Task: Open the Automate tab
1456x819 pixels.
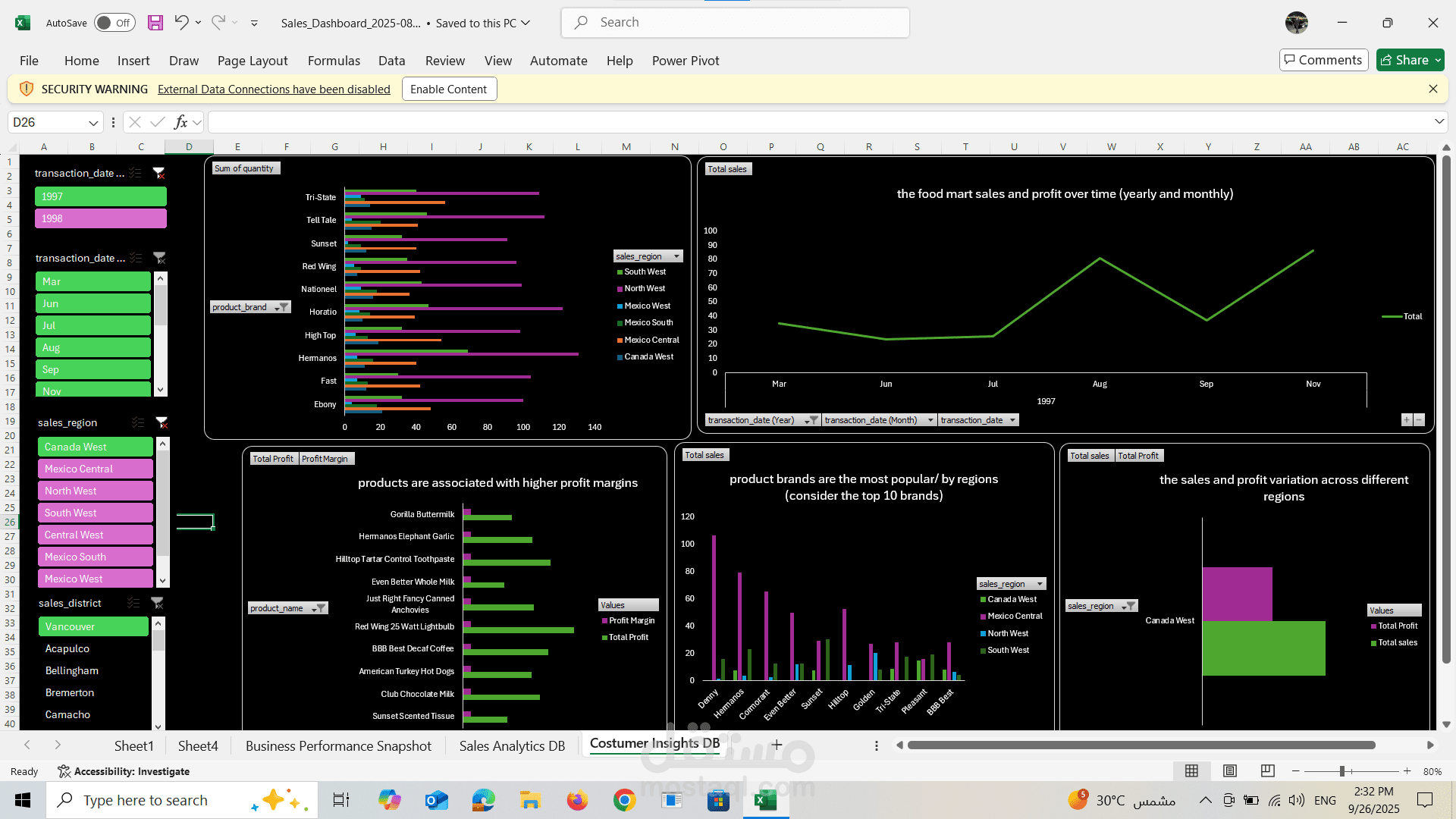Action: [x=559, y=61]
